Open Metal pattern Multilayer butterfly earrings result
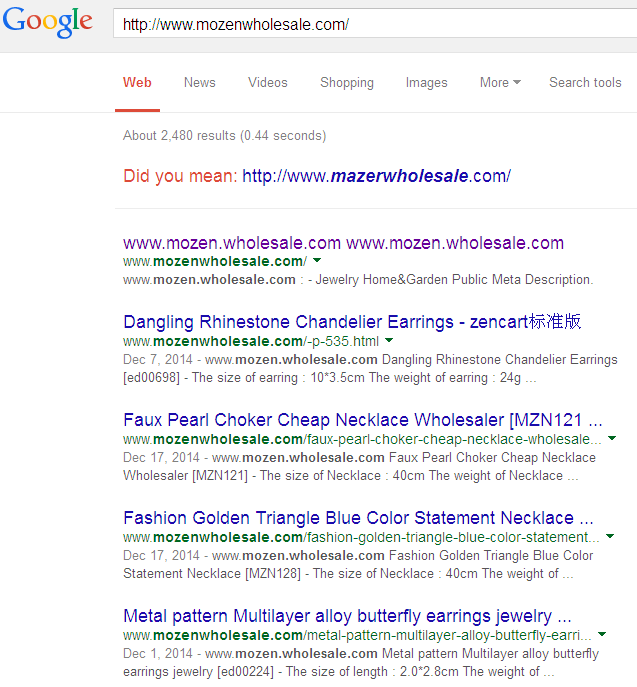637x687 pixels. click(347, 616)
